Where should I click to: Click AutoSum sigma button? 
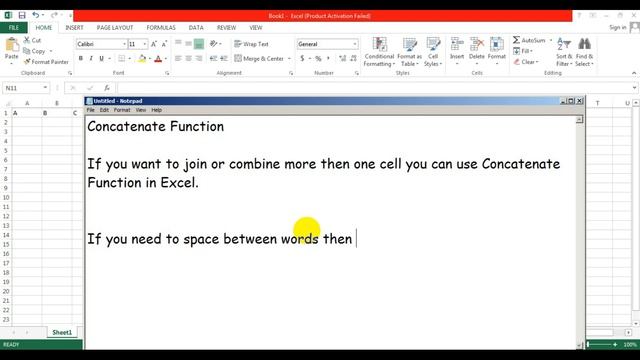click(529, 40)
